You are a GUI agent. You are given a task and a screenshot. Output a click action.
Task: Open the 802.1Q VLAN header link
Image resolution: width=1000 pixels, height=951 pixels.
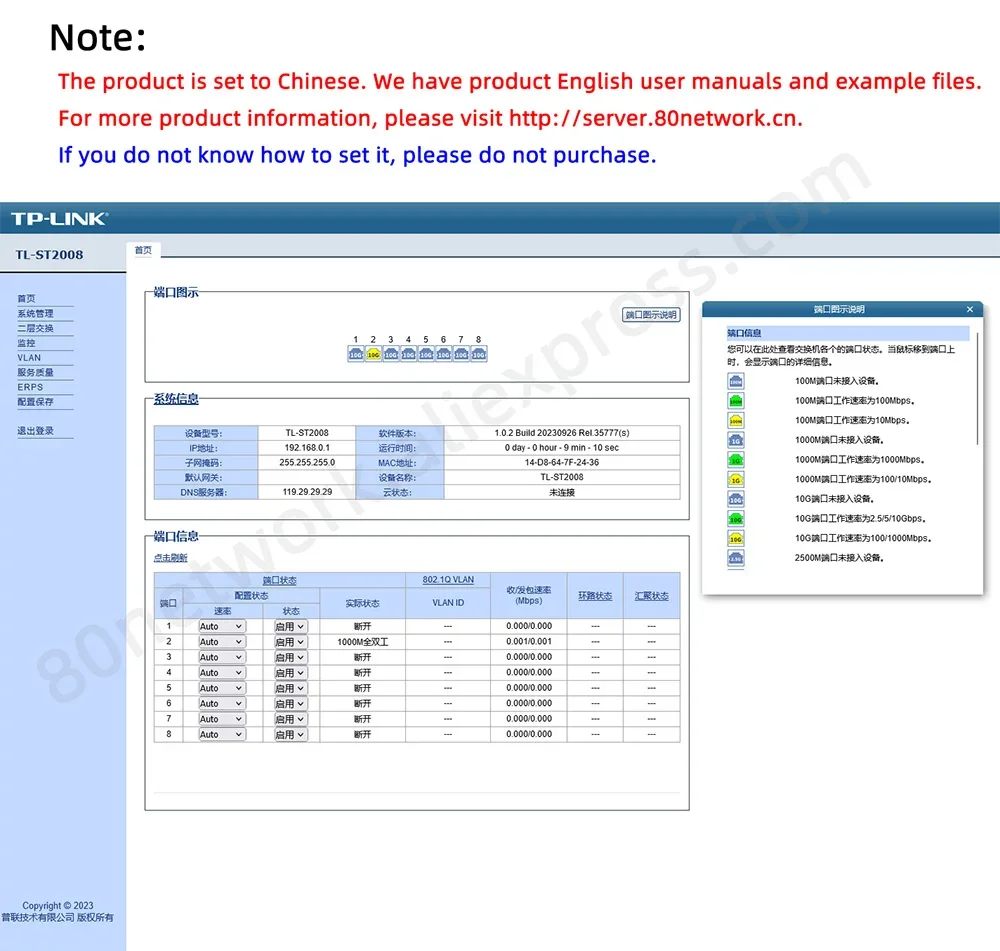click(448, 580)
